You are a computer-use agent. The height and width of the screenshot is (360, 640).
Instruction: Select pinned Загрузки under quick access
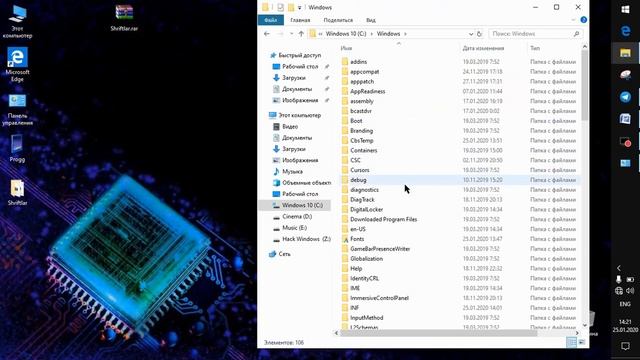coord(293,78)
